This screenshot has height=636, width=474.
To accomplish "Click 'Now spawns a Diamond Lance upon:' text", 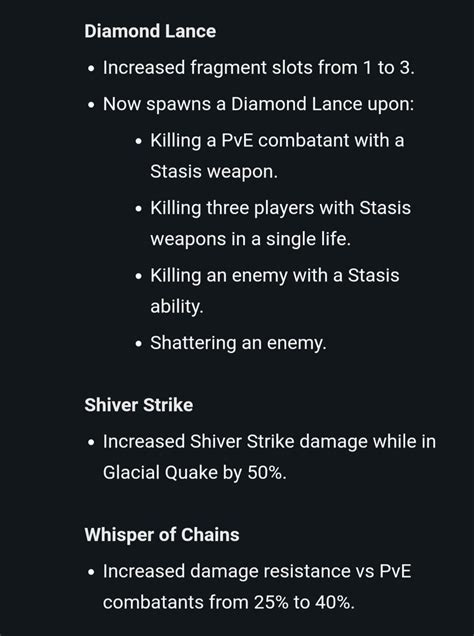I will coord(258,104).
